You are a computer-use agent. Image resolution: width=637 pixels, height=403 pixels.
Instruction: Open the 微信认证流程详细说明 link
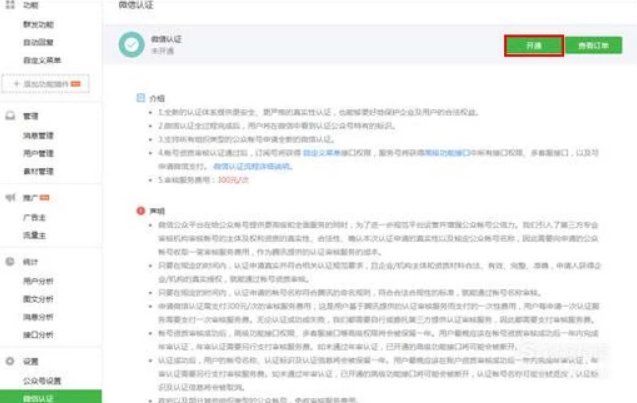(x=252, y=166)
